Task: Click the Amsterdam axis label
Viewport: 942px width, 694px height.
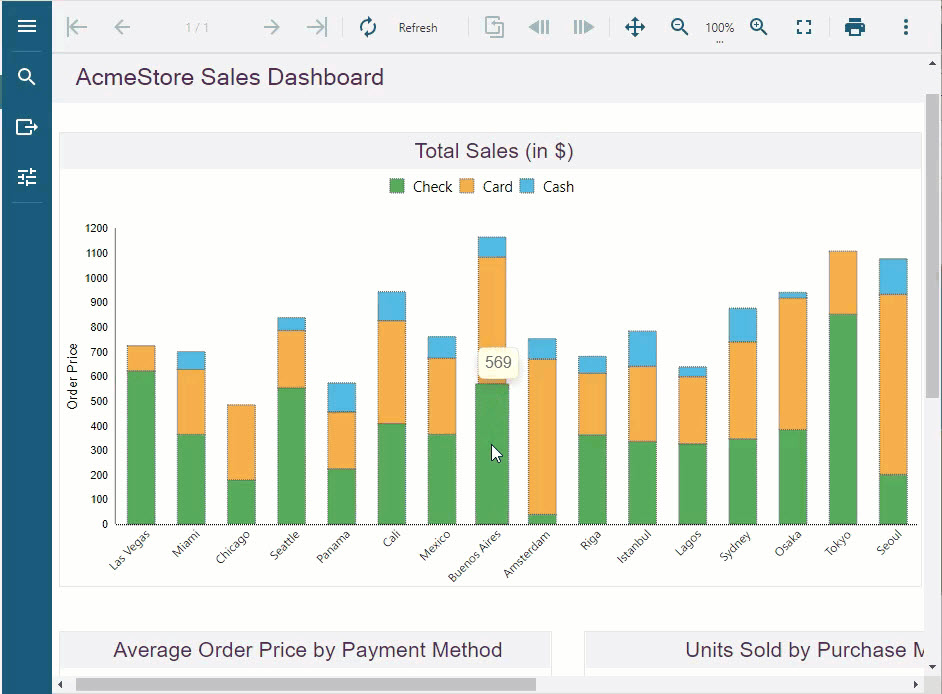Action: click(x=526, y=554)
